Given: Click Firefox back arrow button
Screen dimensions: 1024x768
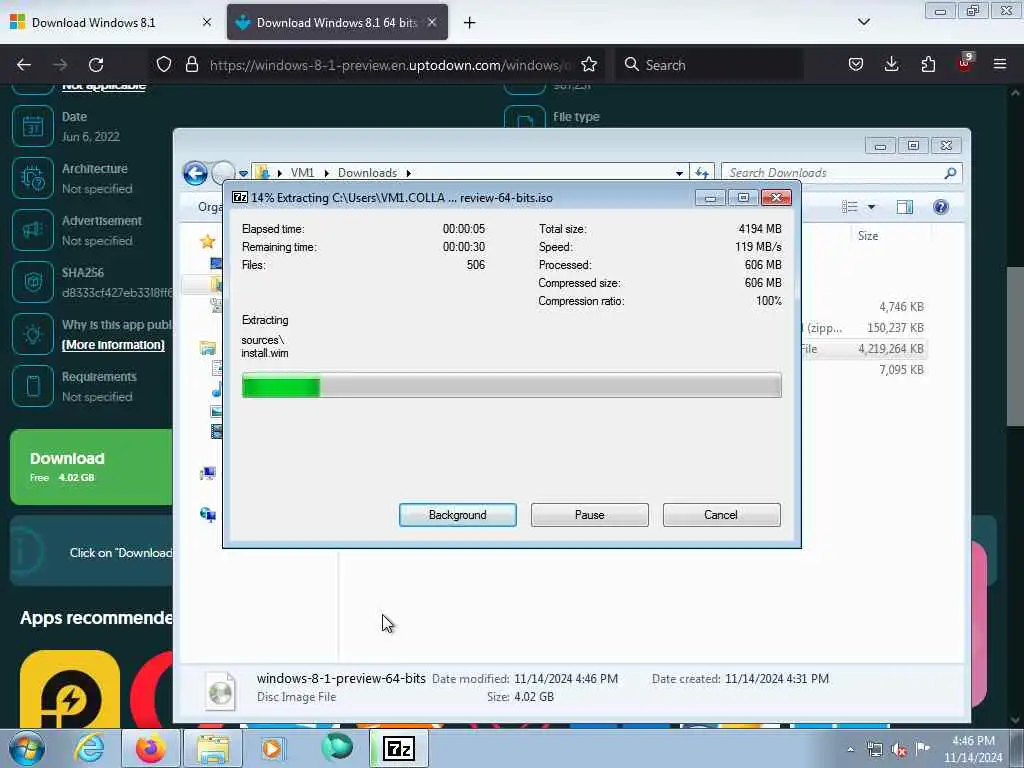Looking at the screenshot, I should pyautogui.click(x=24, y=65).
